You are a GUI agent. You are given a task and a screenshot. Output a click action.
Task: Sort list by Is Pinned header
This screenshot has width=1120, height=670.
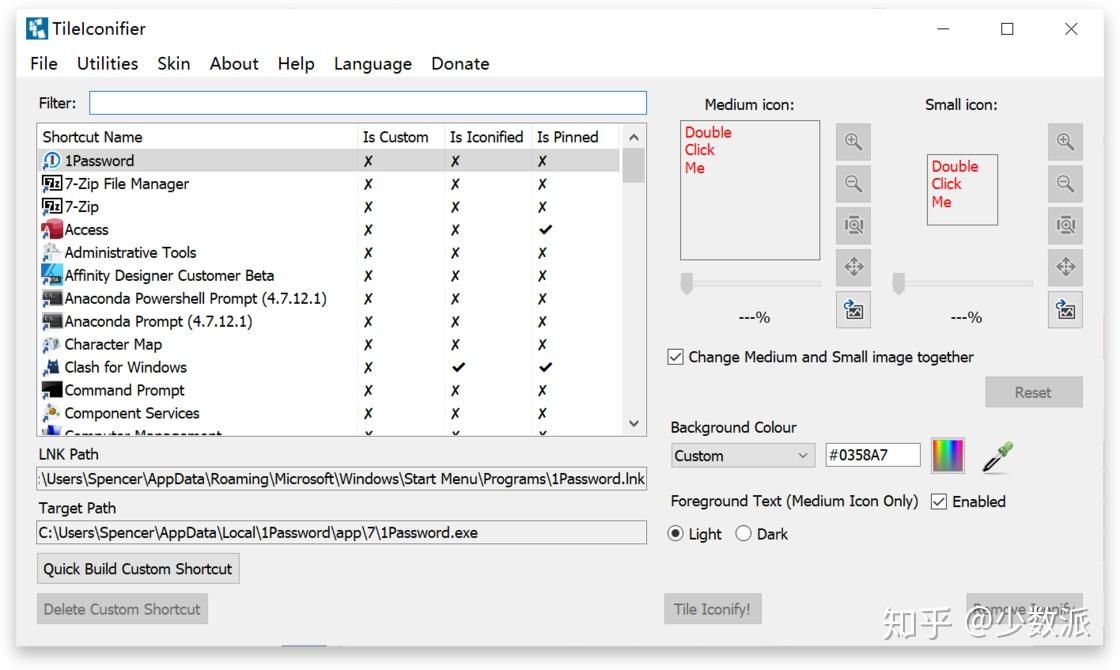click(576, 136)
